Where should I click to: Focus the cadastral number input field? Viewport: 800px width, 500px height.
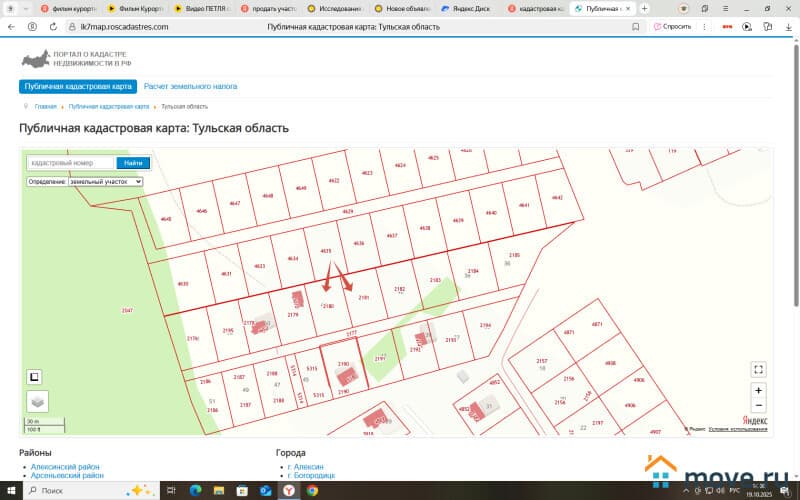pyautogui.click(x=70, y=163)
